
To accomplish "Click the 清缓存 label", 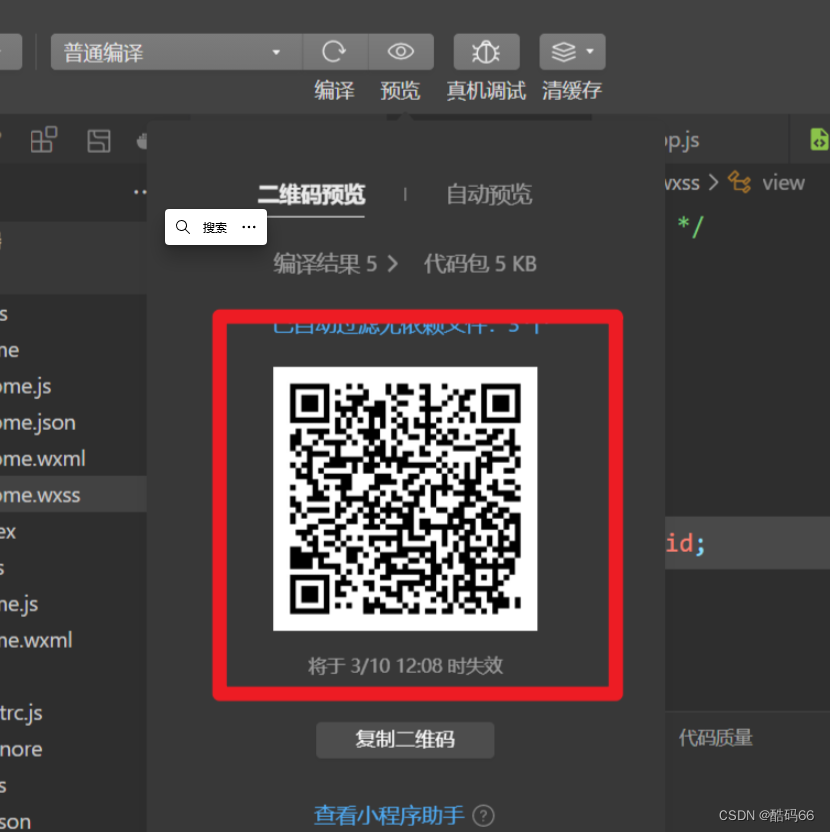I will (x=572, y=90).
